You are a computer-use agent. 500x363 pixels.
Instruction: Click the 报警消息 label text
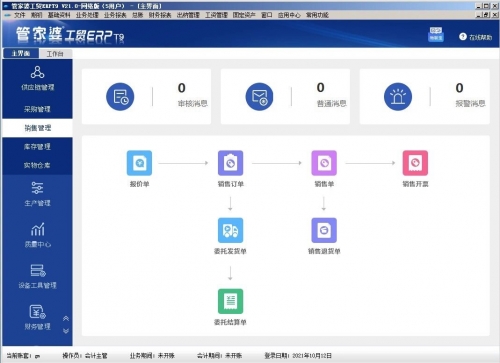pyautogui.click(x=470, y=104)
